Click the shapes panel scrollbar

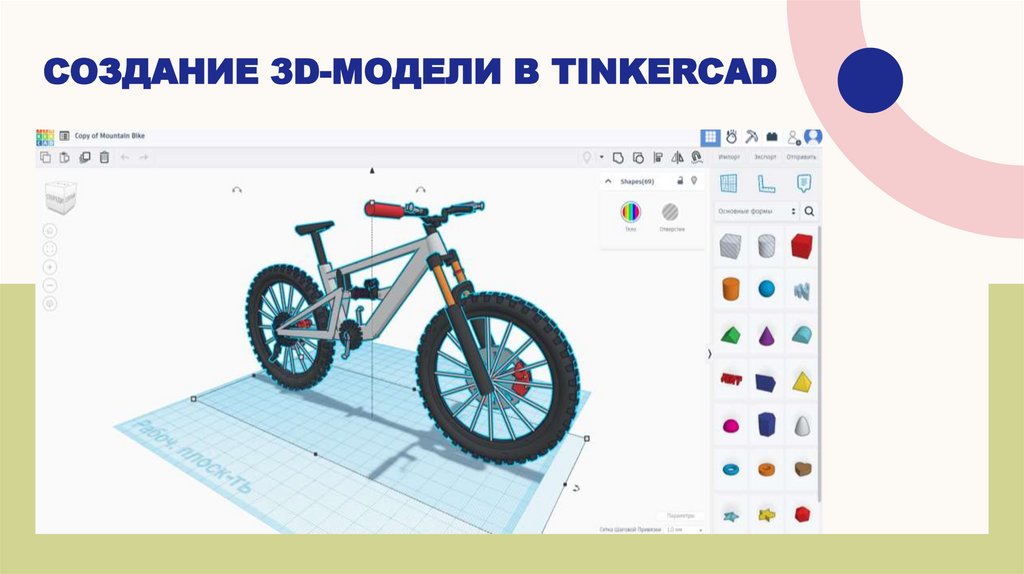click(x=819, y=366)
